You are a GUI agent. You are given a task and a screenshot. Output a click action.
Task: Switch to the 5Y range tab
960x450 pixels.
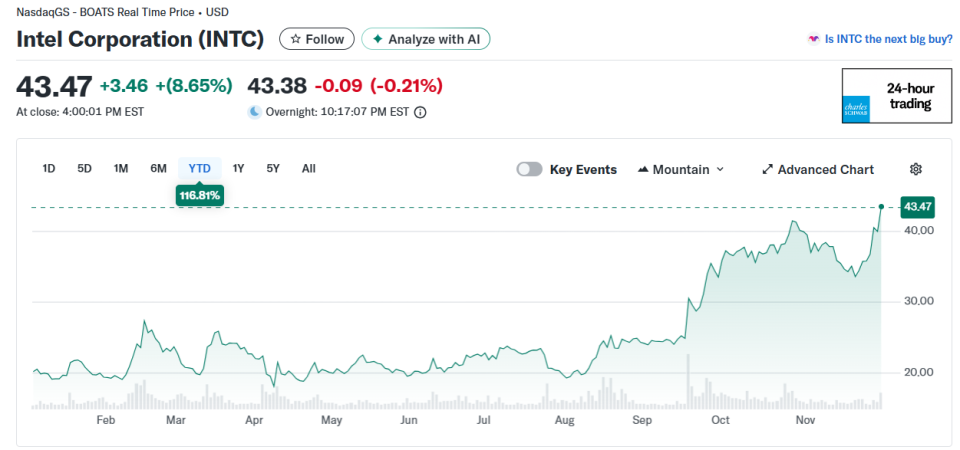(273, 168)
